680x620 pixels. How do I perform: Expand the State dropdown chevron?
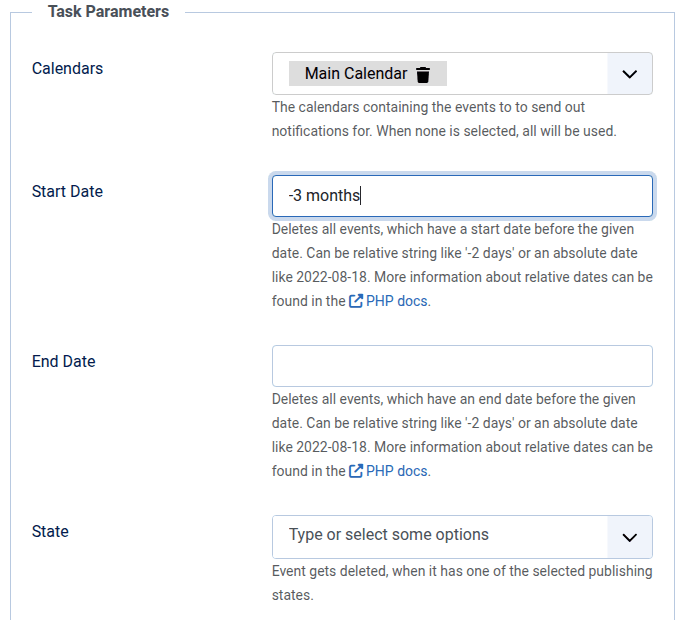[629, 537]
